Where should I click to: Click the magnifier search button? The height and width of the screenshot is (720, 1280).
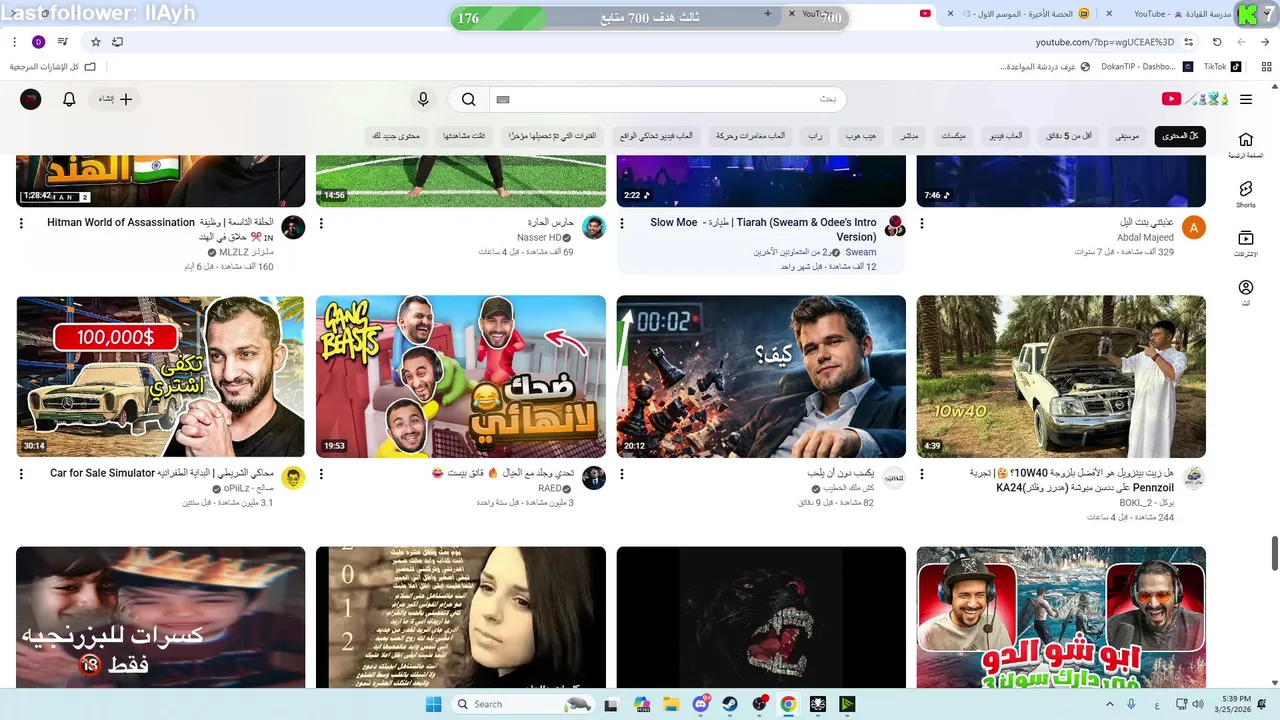468,99
